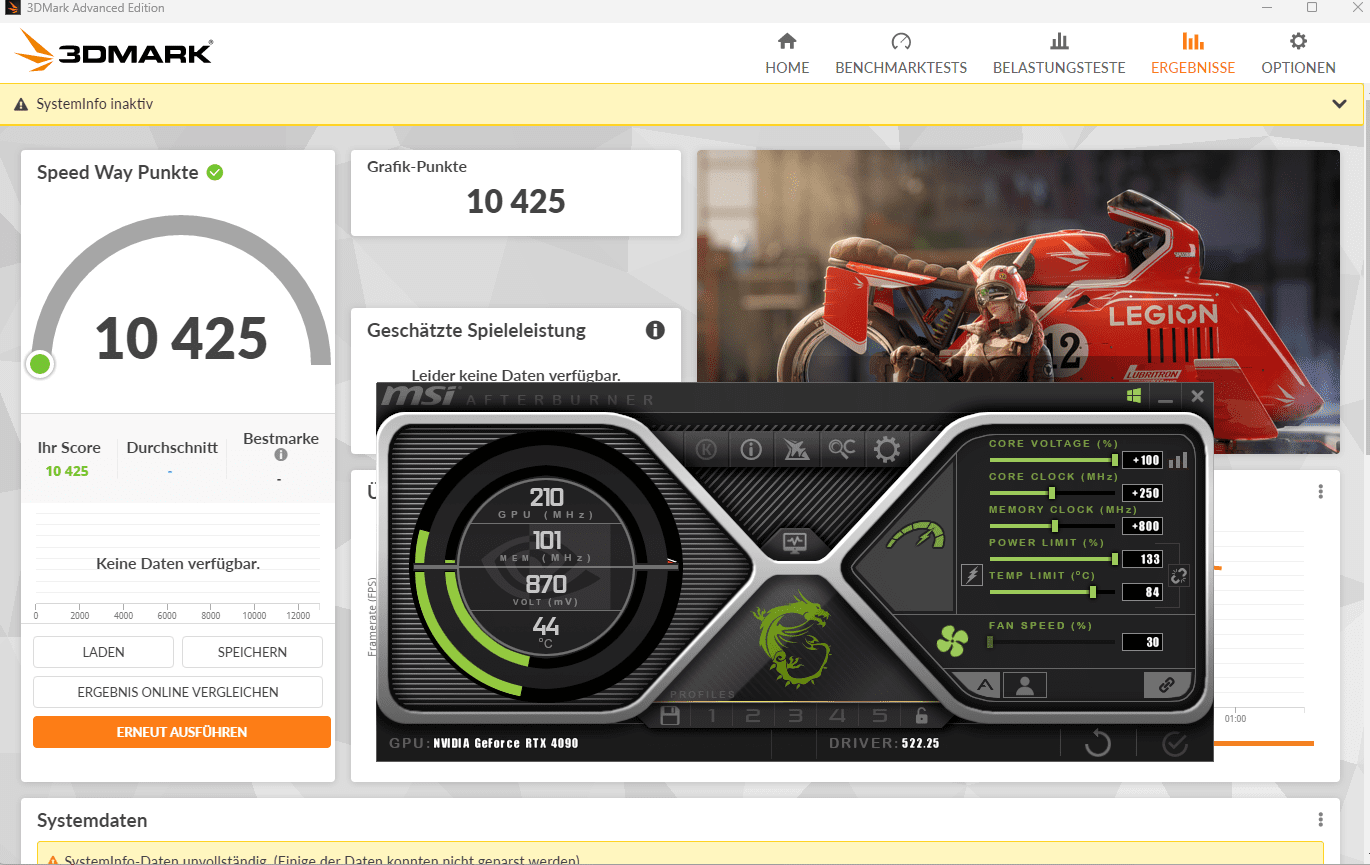1370x865 pixels.
Task: Toggle linking power and temp limits
Action: (x=1178, y=576)
